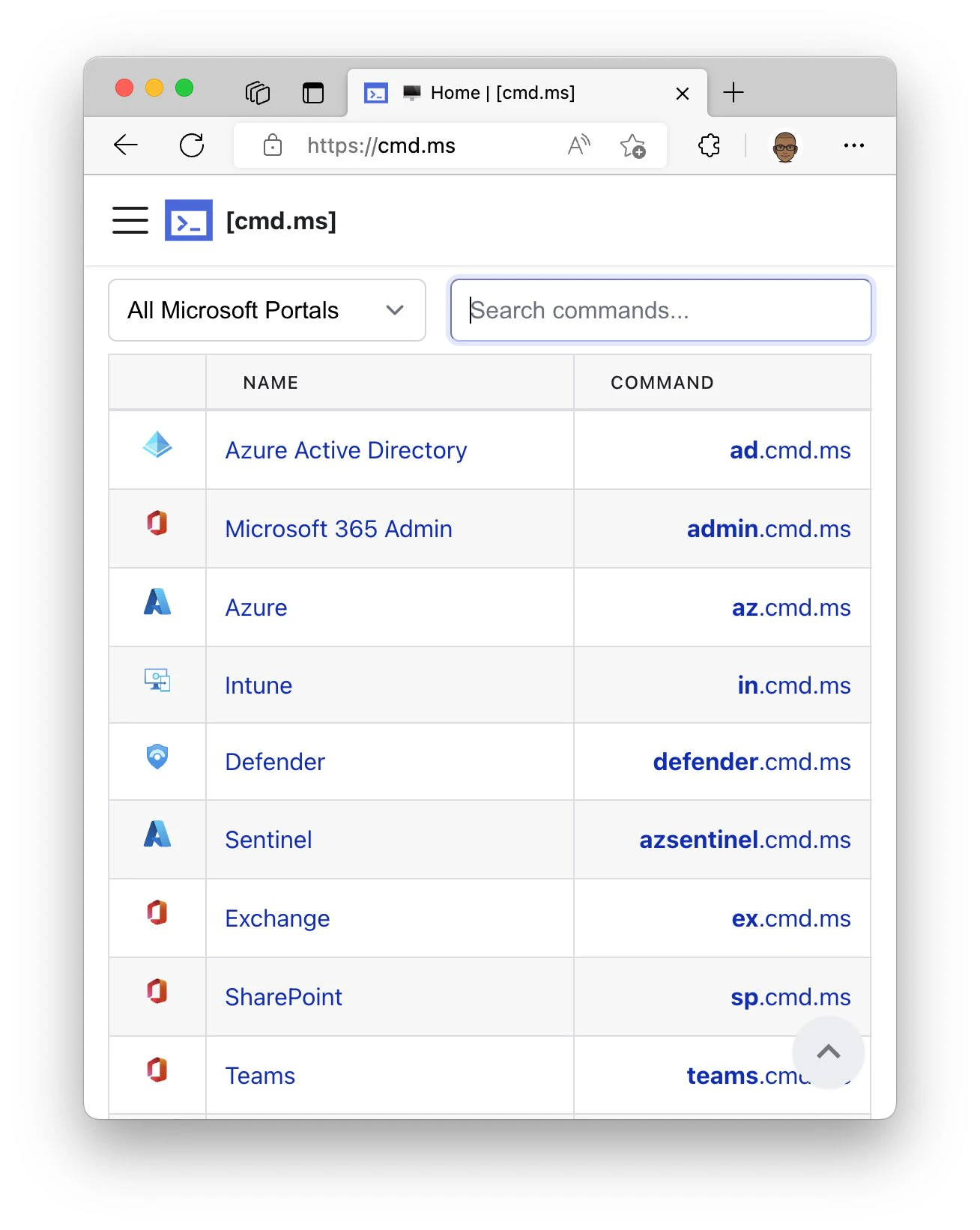The height and width of the screenshot is (1230, 980).
Task: Click the Office icon in the Microsoft 365 Admin row
Action: (x=157, y=522)
